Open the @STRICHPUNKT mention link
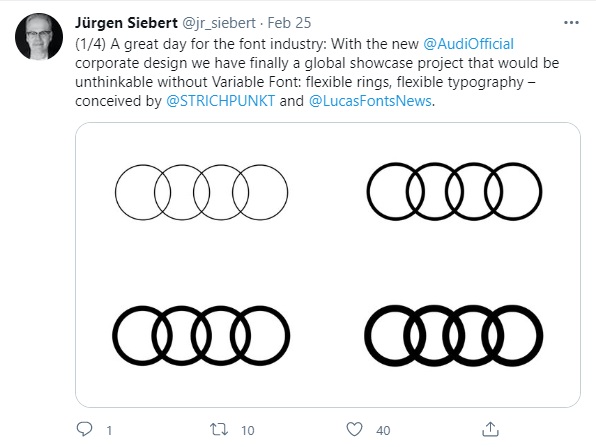This screenshot has width=596, height=447. [220, 101]
